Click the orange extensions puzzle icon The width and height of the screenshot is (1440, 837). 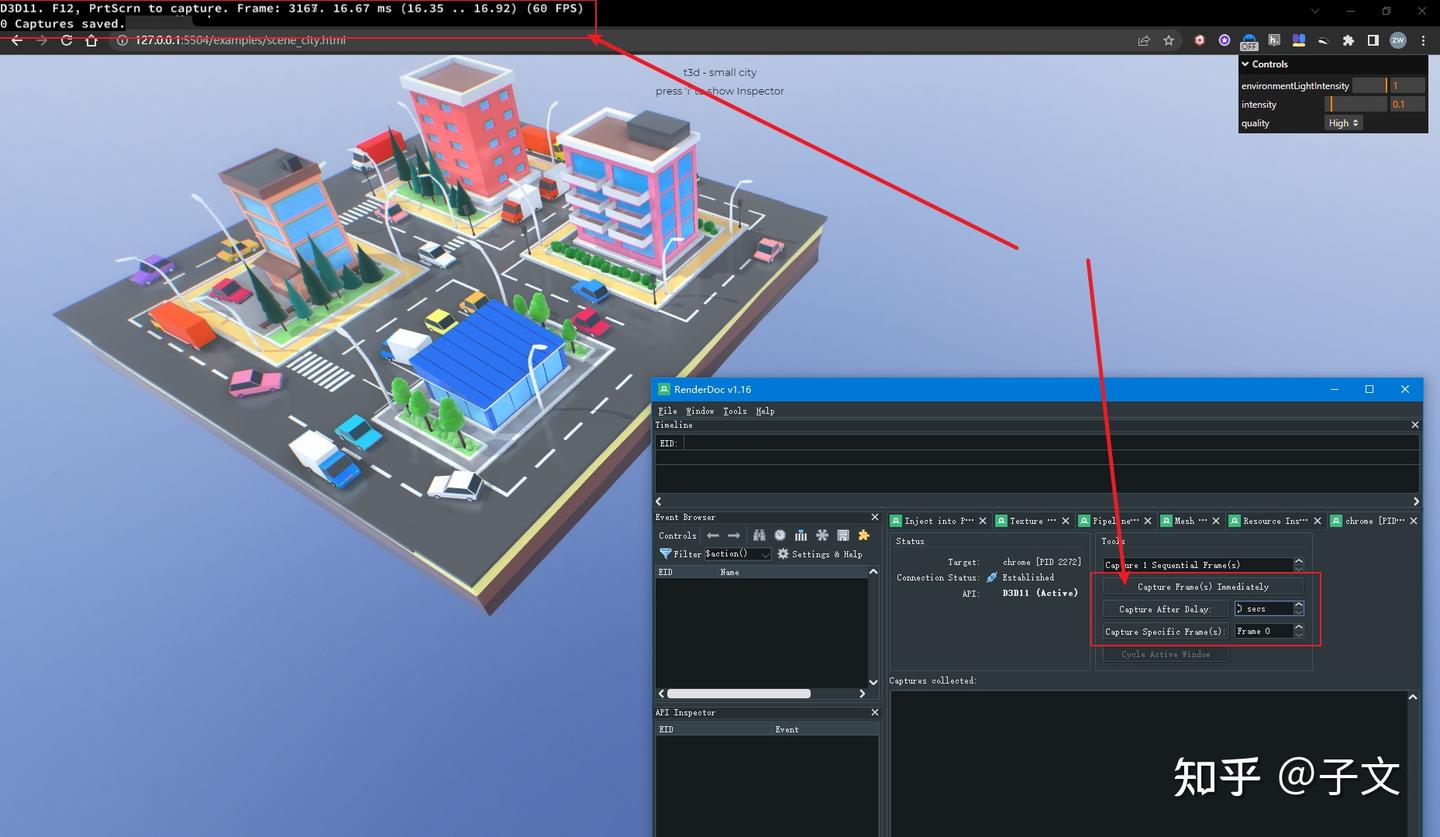[x=864, y=535]
